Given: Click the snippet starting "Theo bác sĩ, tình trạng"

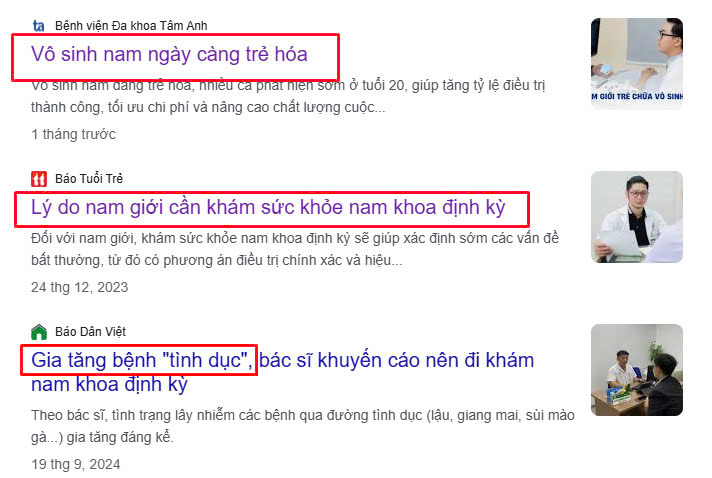Looking at the screenshot, I should point(303,426).
